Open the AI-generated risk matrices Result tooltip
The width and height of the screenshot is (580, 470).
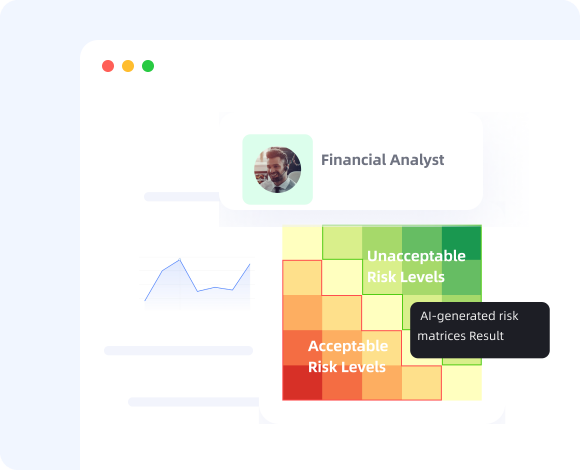click(480, 330)
